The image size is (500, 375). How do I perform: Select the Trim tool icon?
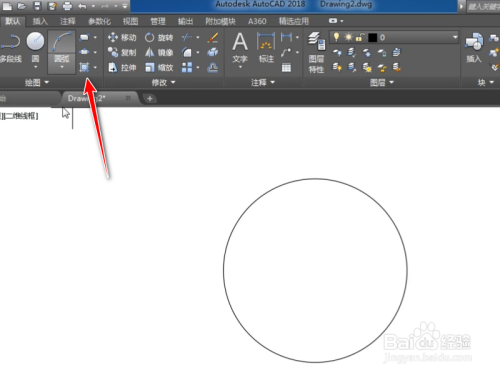pos(187,37)
